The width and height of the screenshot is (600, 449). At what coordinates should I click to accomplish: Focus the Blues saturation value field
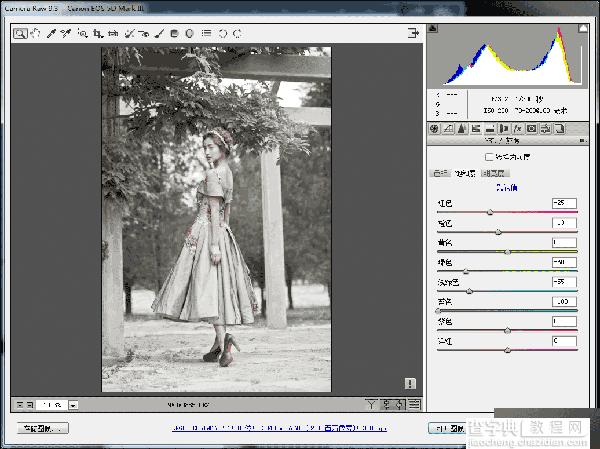point(564,302)
